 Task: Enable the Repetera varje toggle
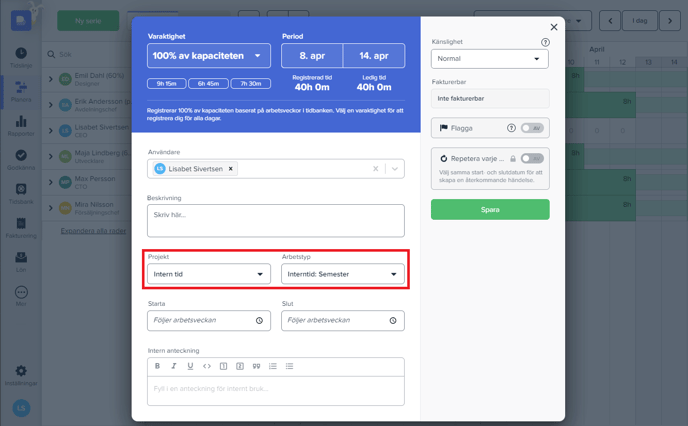532,158
